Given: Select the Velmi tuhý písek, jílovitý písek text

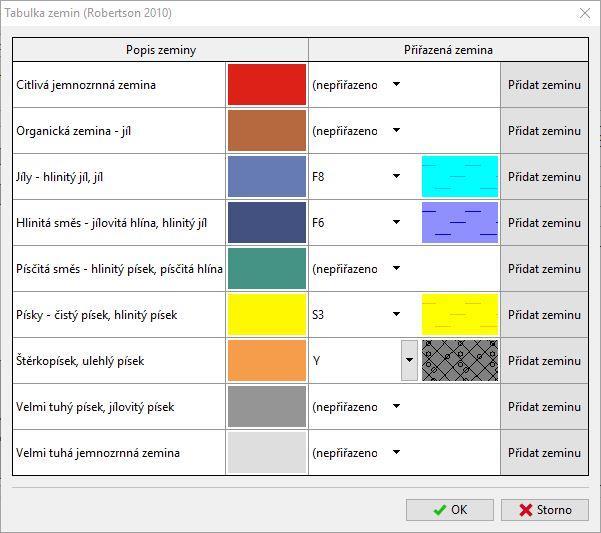Looking at the screenshot, I should 95,407.
